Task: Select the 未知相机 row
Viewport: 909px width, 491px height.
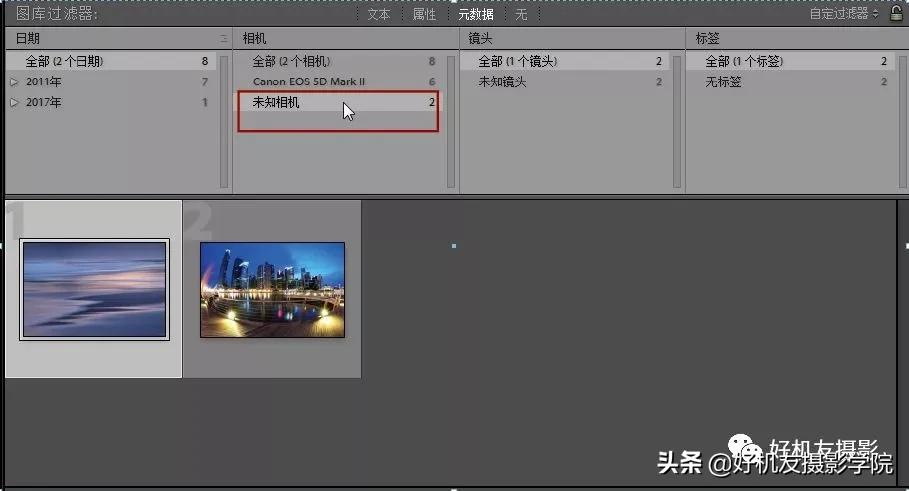Action: tap(339, 103)
